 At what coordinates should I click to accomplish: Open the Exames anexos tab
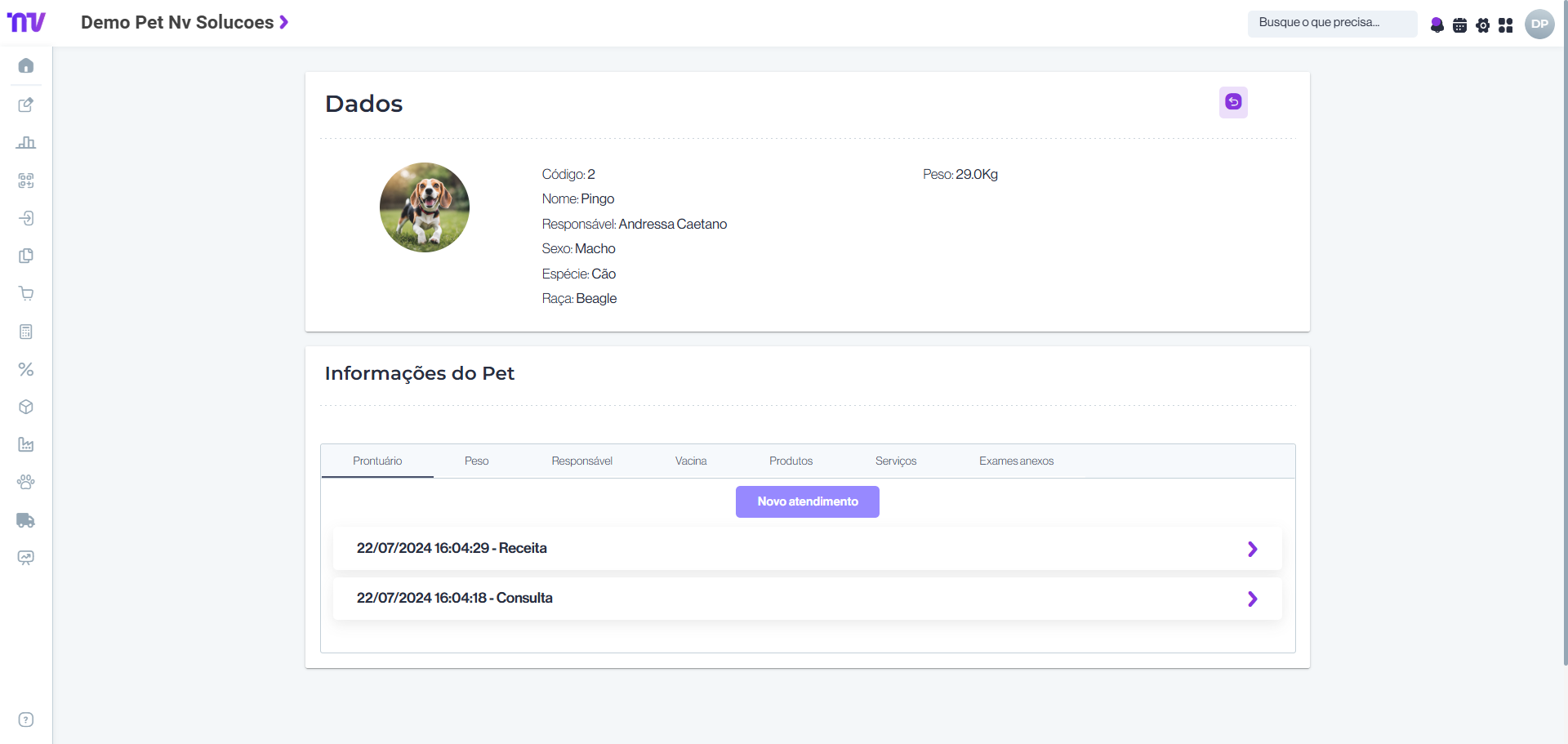coord(1017,461)
